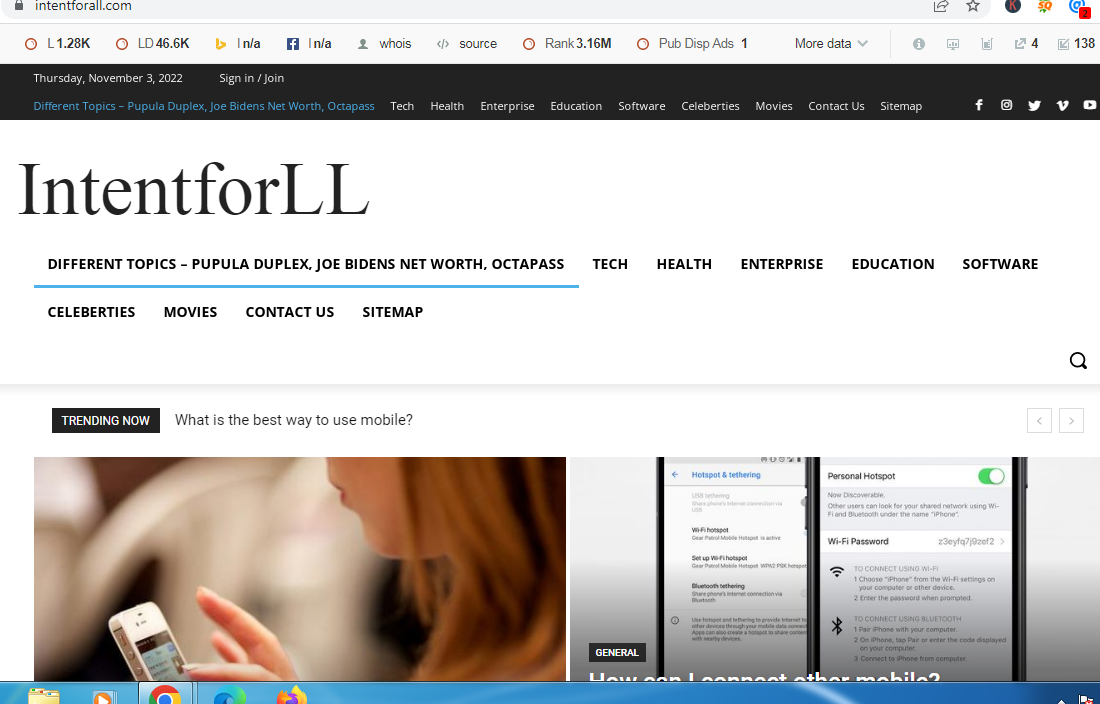Open Celeberties link in top dark bar

[710, 106]
